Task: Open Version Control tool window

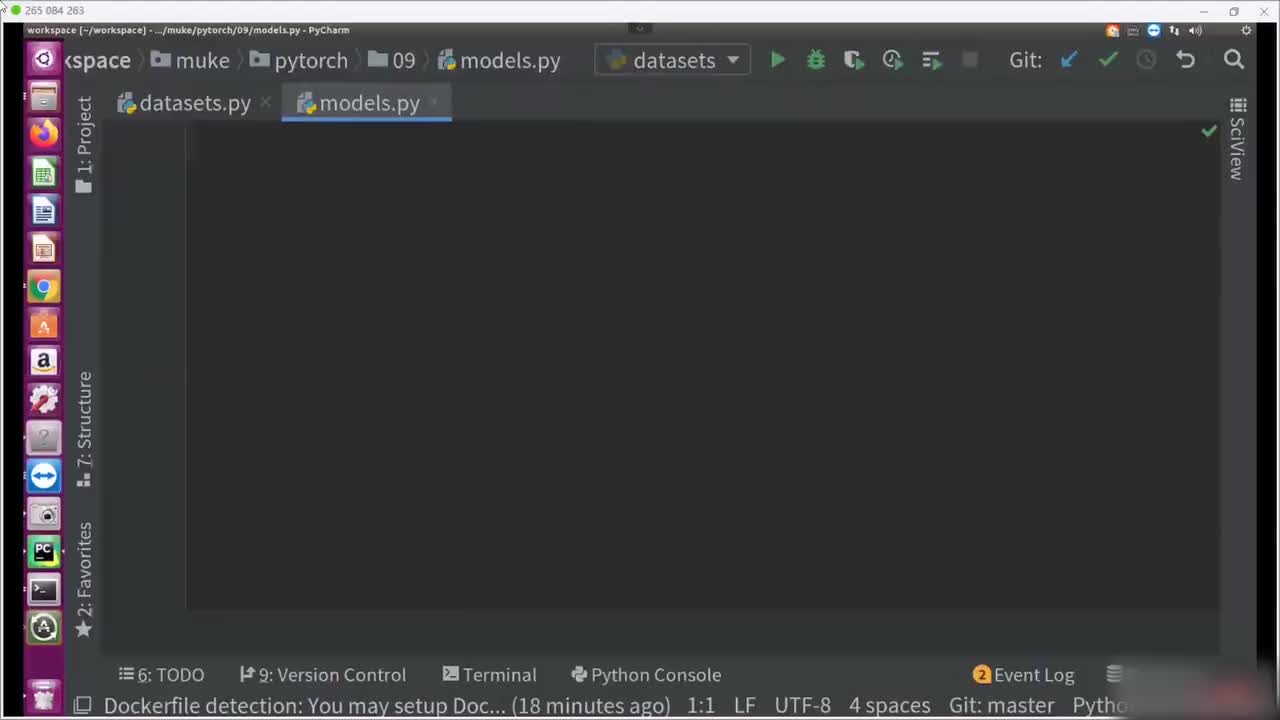Action: pos(323,675)
